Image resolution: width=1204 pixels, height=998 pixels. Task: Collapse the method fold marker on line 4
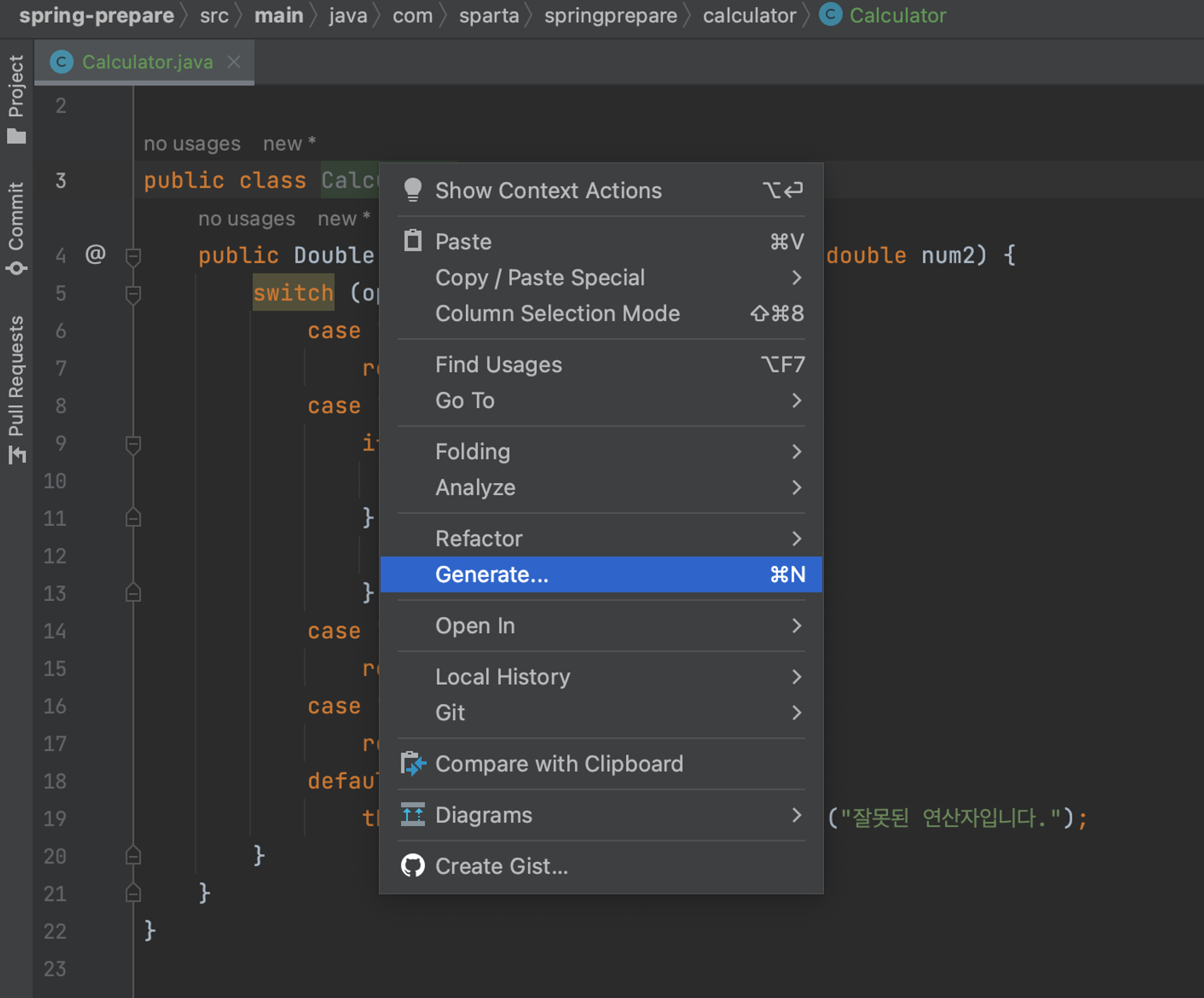(x=133, y=257)
